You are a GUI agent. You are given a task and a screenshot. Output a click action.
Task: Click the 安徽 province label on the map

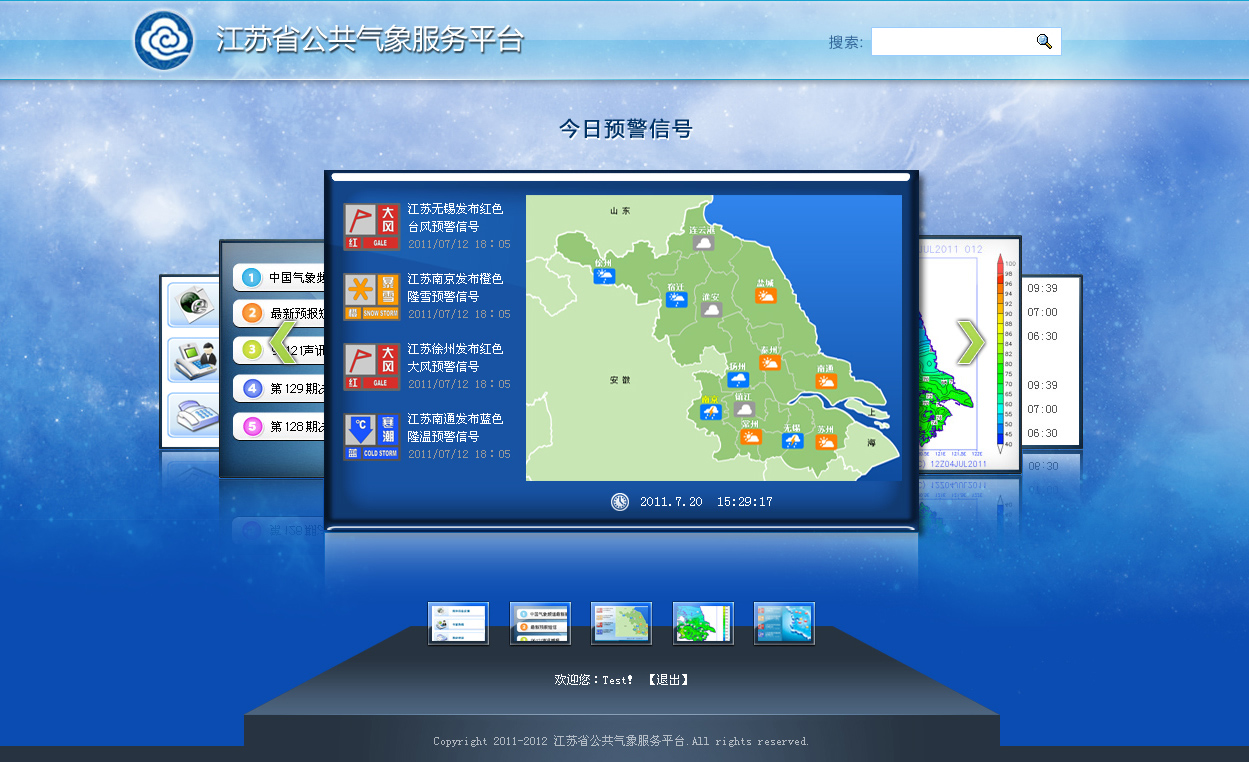pyautogui.click(x=620, y=380)
